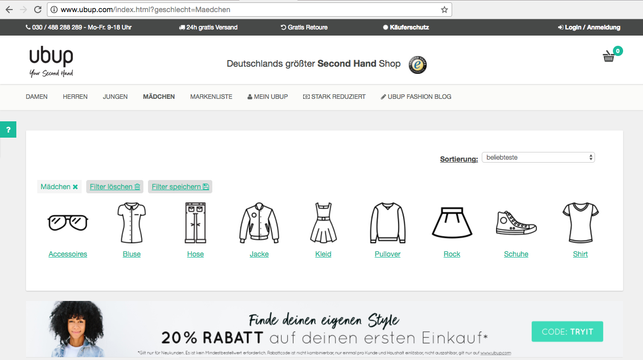643x360 pixels.
Task: Click the Schuhe sneaker icon
Action: tap(516, 223)
